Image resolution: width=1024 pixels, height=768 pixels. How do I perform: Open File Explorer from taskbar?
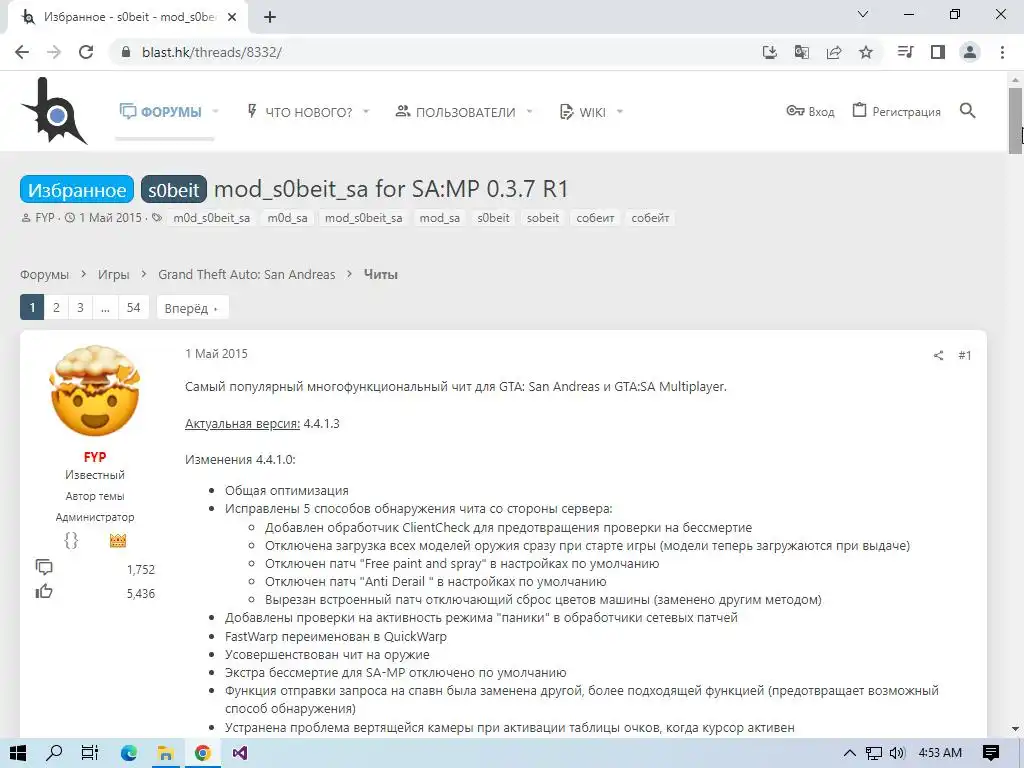(166, 753)
